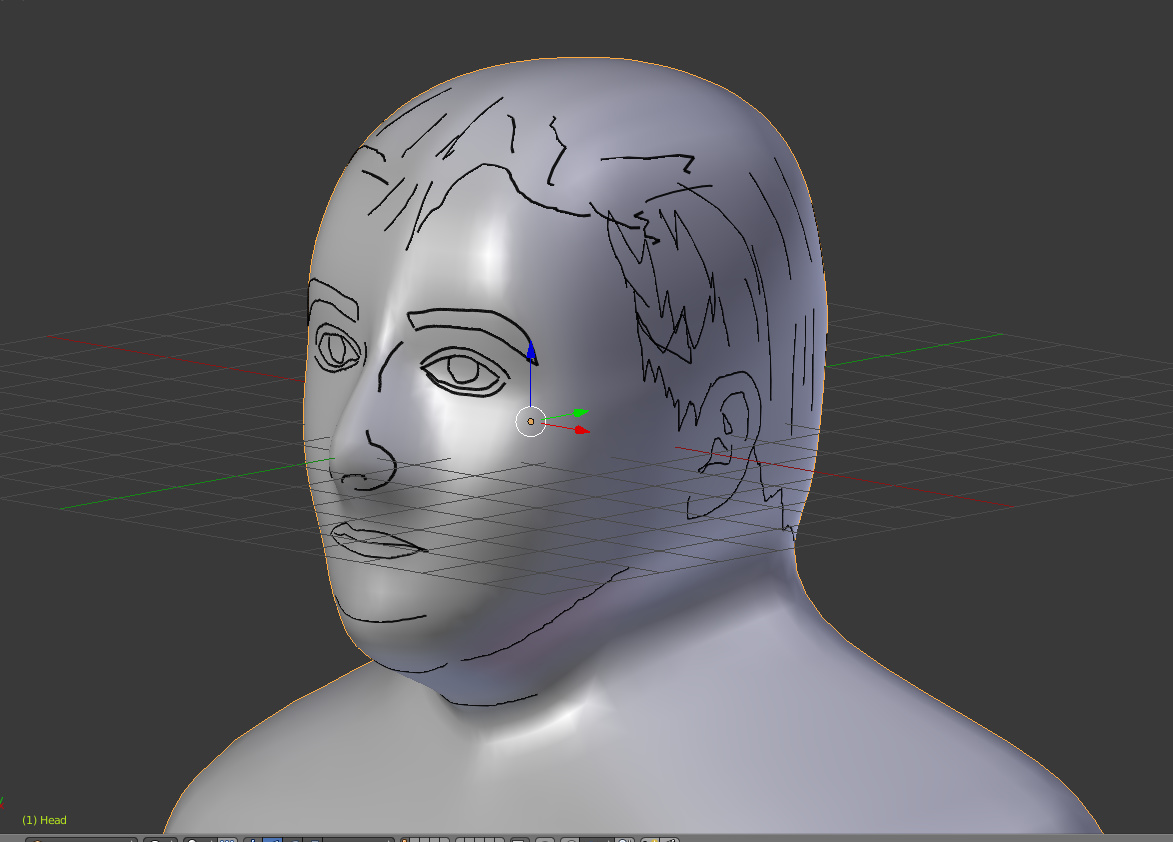Click the white manipulator center circle
This screenshot has width=1173, height=842.
530,422
